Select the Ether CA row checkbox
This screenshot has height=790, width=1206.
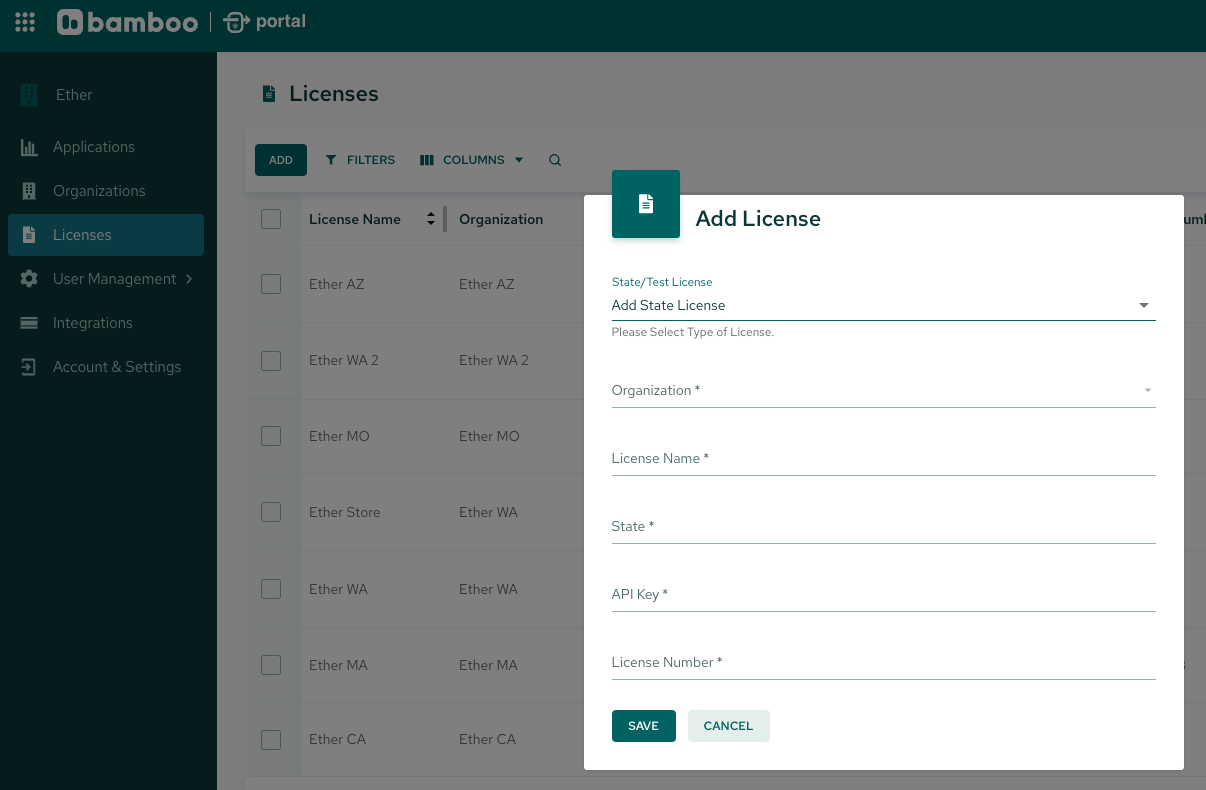coord(271,739)
